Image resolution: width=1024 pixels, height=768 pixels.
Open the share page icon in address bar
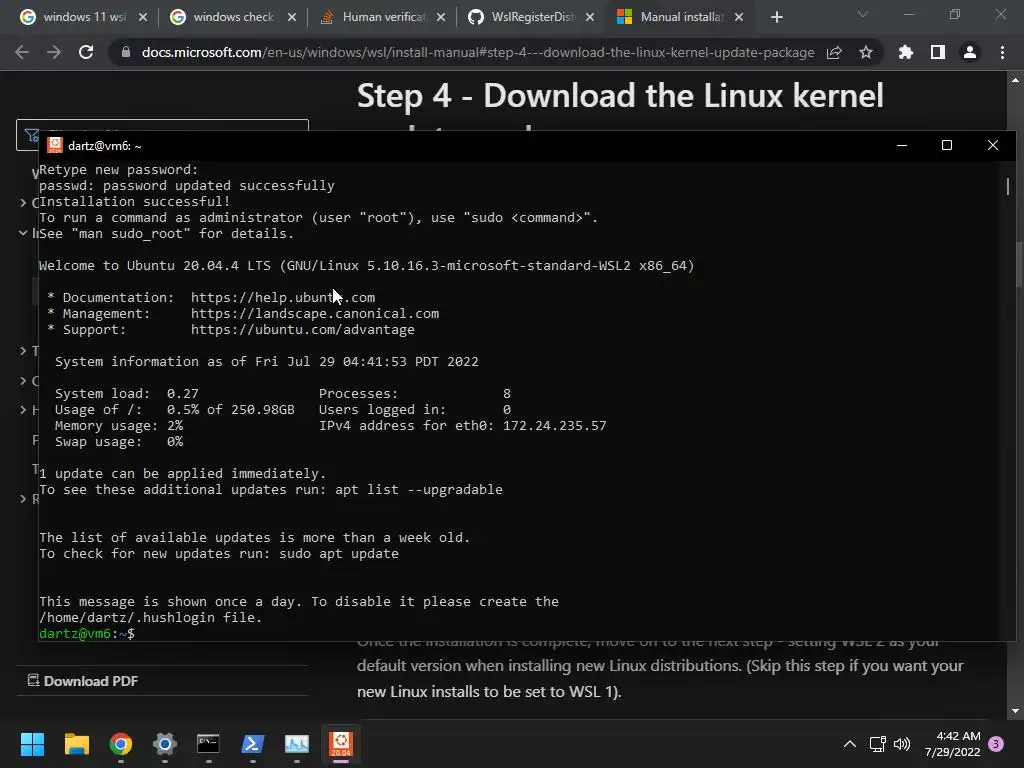tap(834, 52)
